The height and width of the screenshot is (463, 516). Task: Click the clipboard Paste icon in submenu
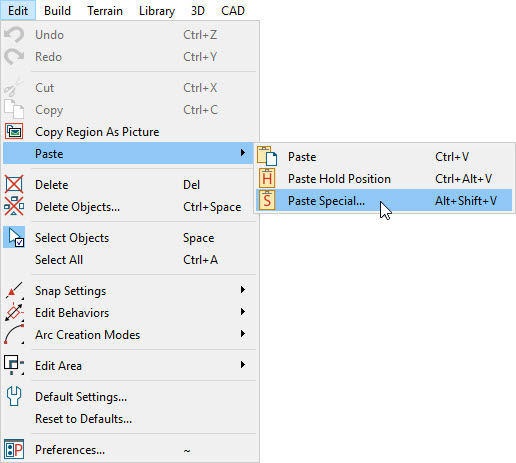pyautogui.click(x=267, y=156)
